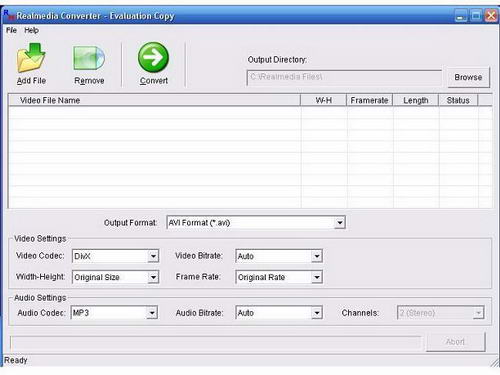Open the Channels 2 (Stereo) dropdown

tap(440, 313)
